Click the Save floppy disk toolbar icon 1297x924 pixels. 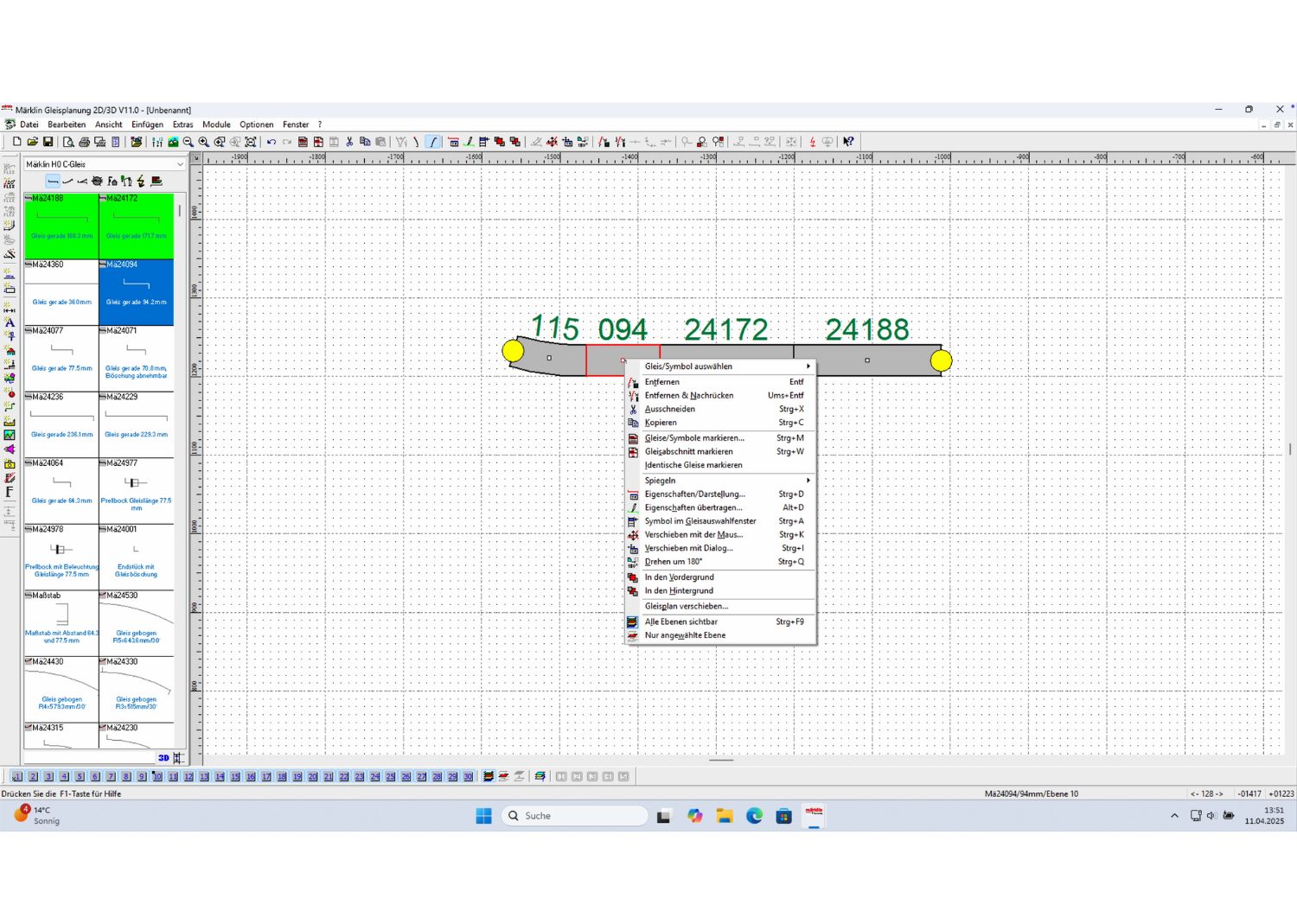(48, 142)
